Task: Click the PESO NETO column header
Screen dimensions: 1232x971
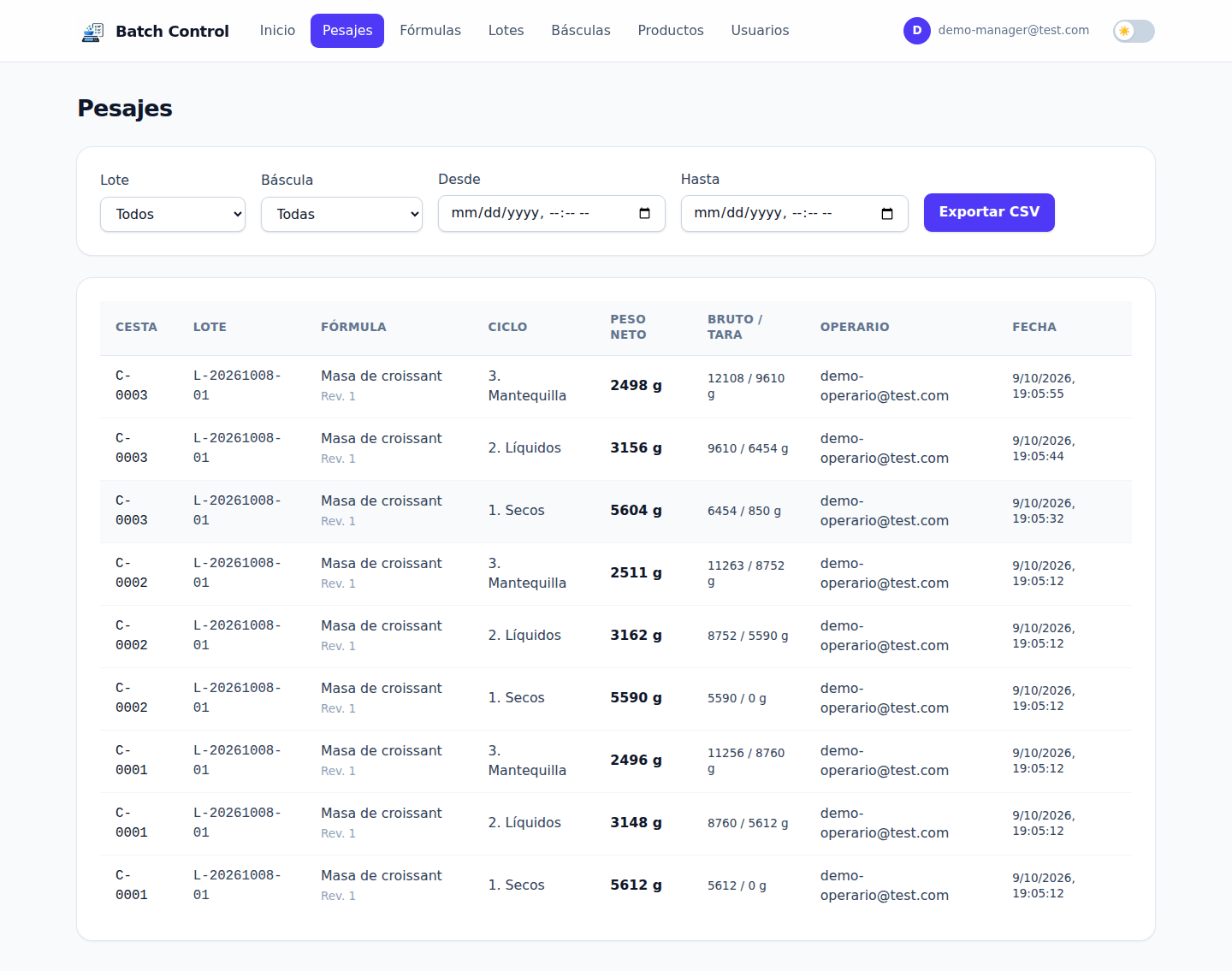Action: [x=628, y=327]
